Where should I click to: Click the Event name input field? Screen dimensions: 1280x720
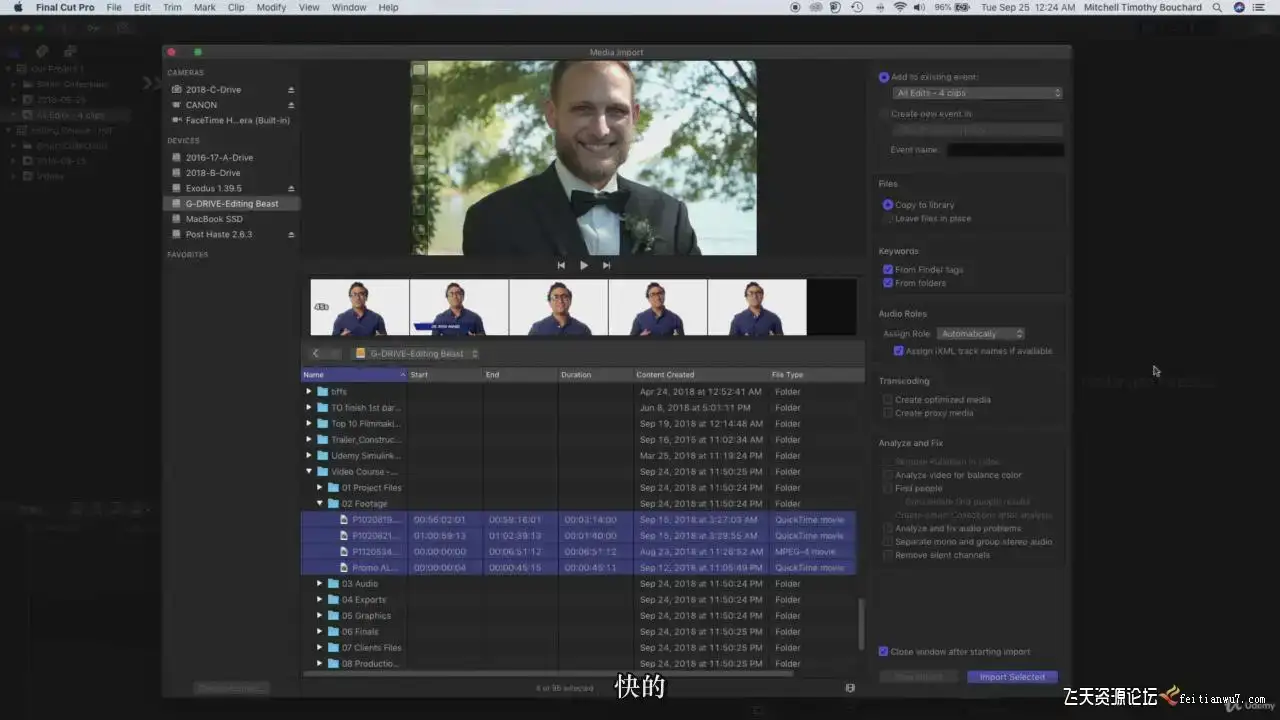1005,150
